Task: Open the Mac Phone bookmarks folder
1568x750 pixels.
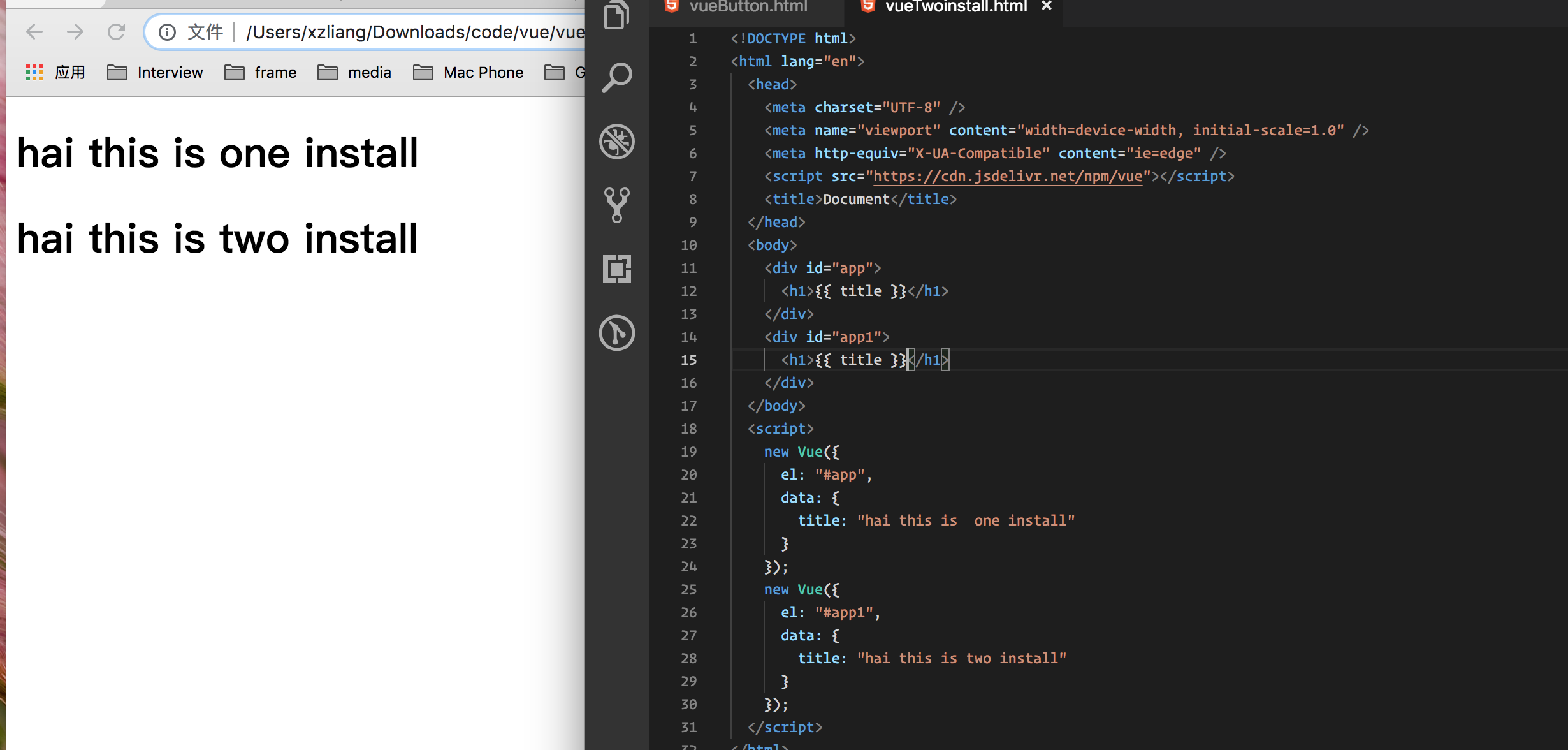Action: coord(468,73)
